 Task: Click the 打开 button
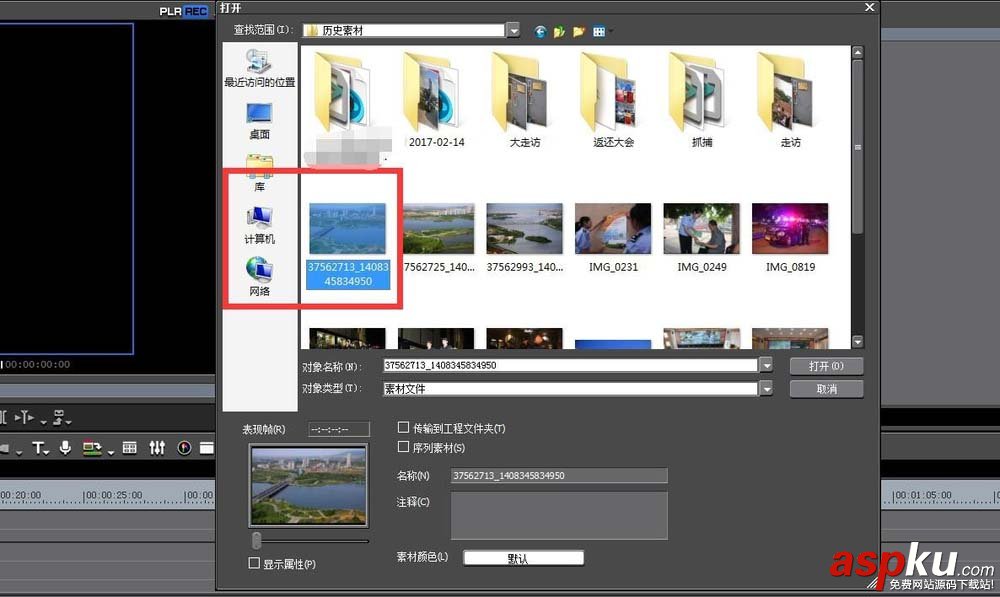coord(826,365)
